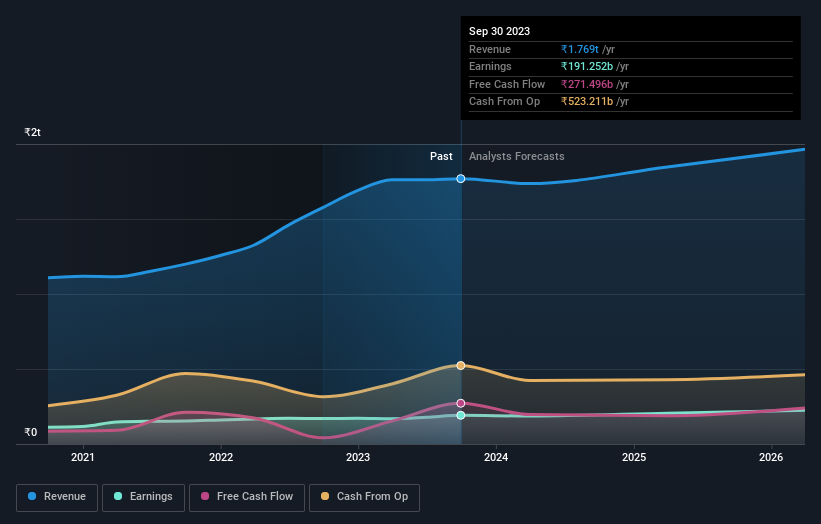Click the 2022 x-axis label

[x=221, y=457]
